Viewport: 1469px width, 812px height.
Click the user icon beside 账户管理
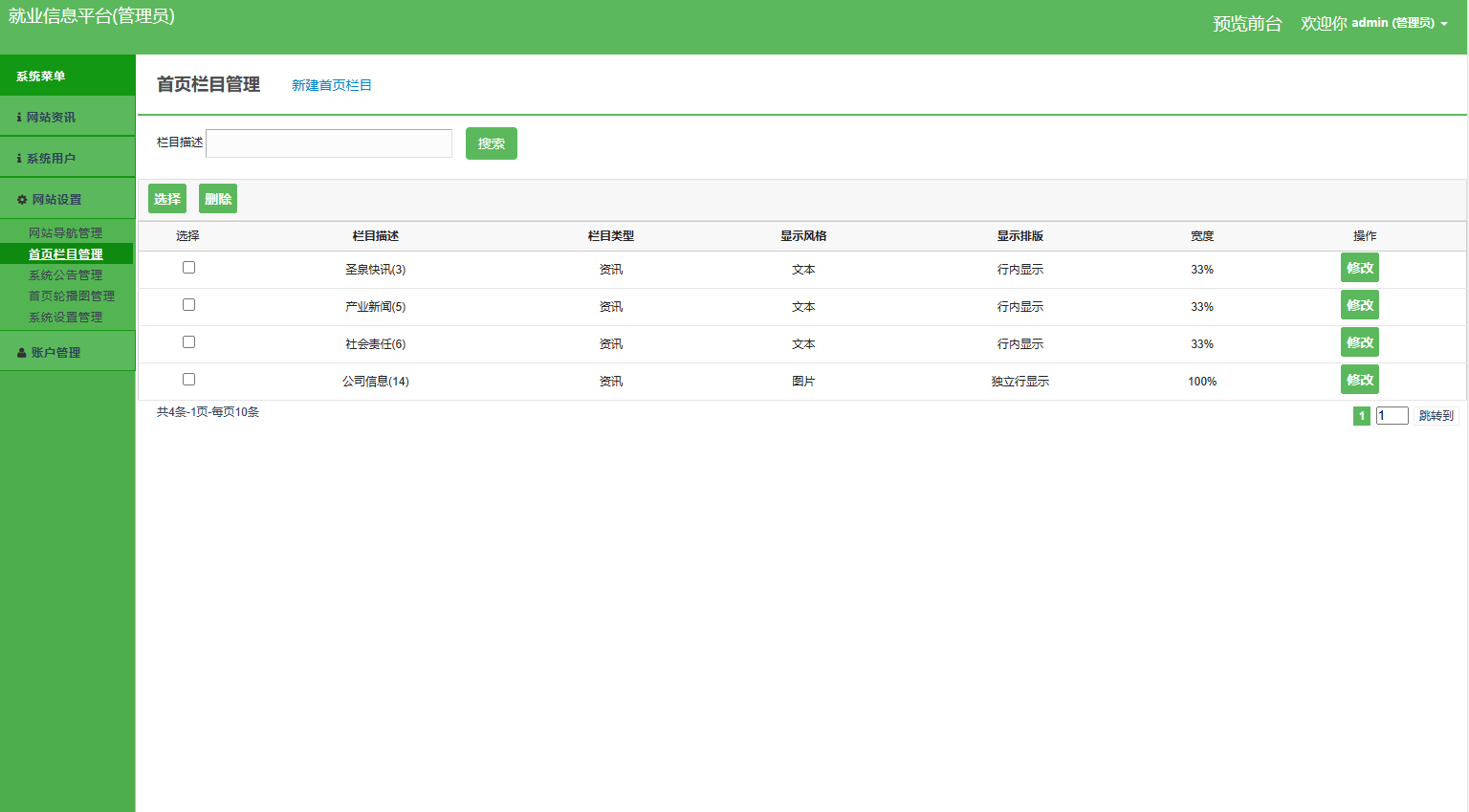pos(22,353)
